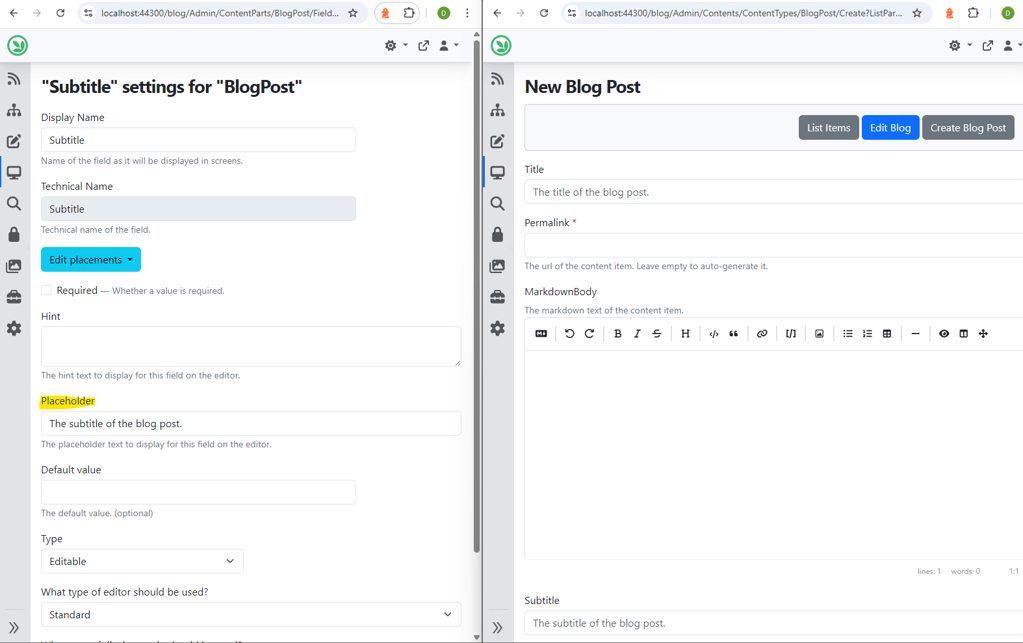The image size is (1023, 643).
Task: Insert code block in Markdown editor
Action: click(714, 334)
